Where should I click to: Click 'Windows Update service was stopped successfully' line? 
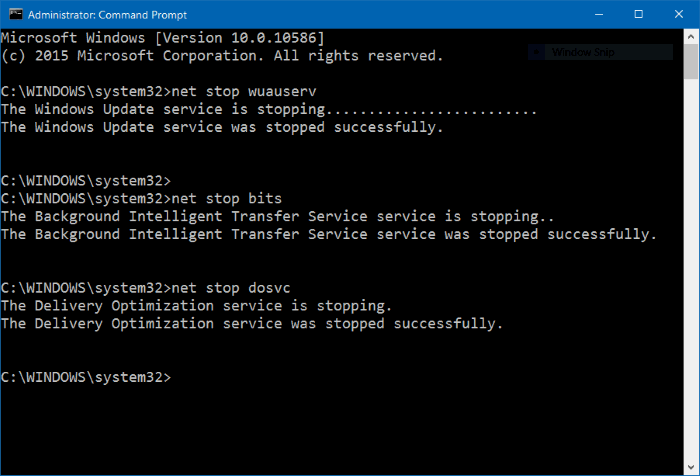click(221, 126)
